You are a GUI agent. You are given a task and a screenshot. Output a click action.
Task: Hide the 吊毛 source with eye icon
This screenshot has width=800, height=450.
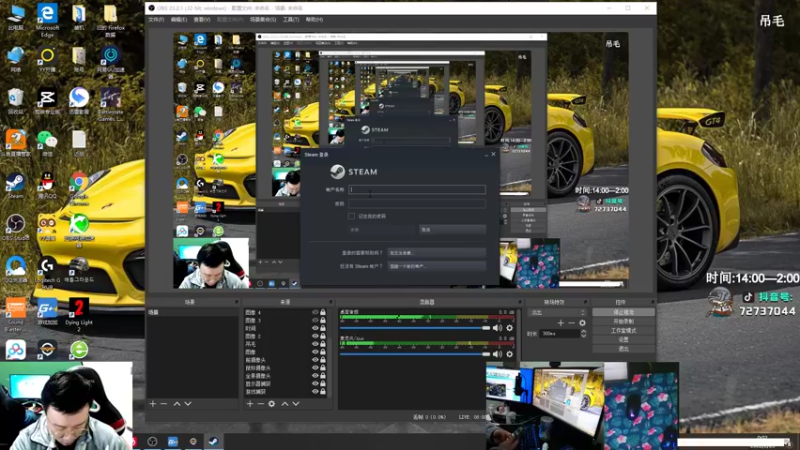pos(315,344)
